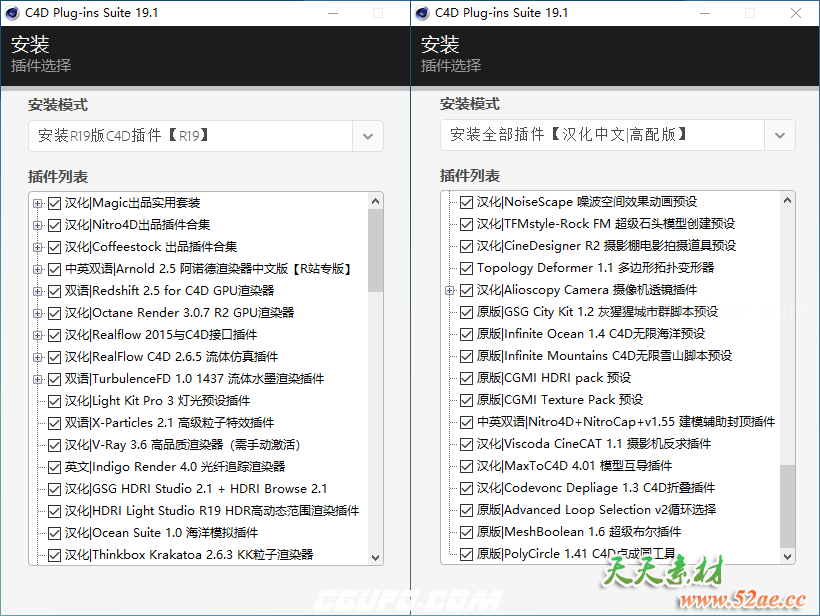Expand the Arnold 2.5 阿诺德渲染器 node
The width and height of the screenshot is (820, 616).
coord(38,269)
